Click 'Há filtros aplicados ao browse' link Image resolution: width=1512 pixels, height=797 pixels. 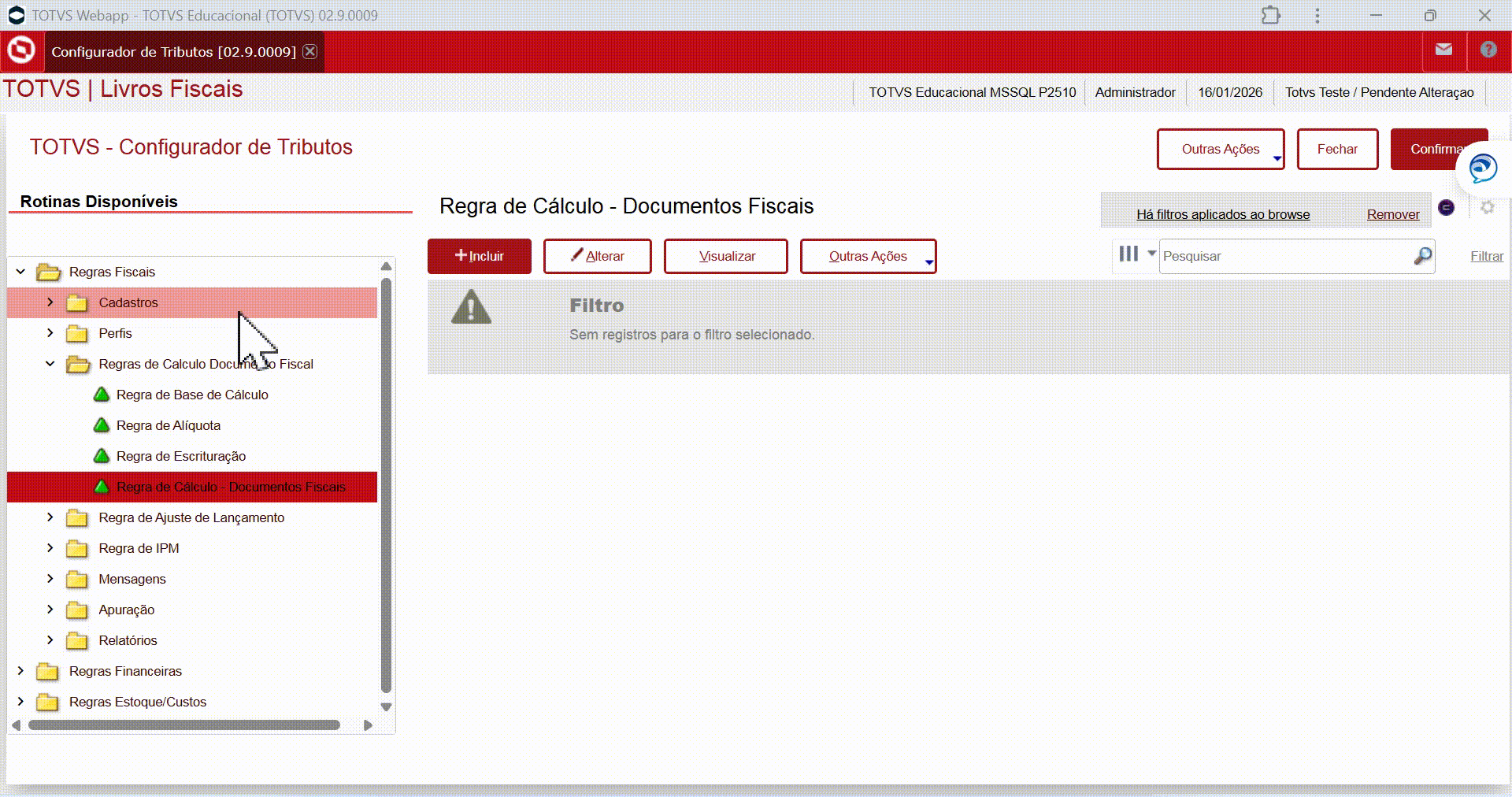1223,214
